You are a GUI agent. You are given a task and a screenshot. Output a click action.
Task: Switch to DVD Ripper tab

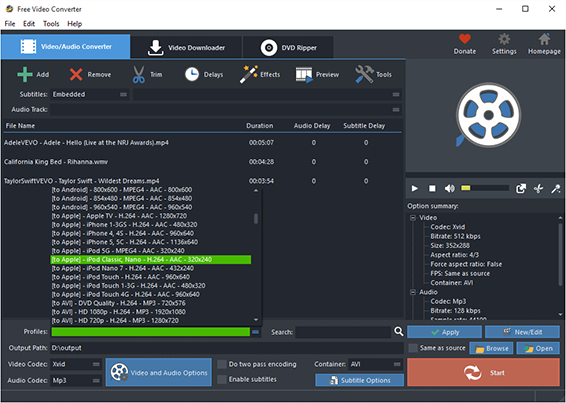[288, 47]
